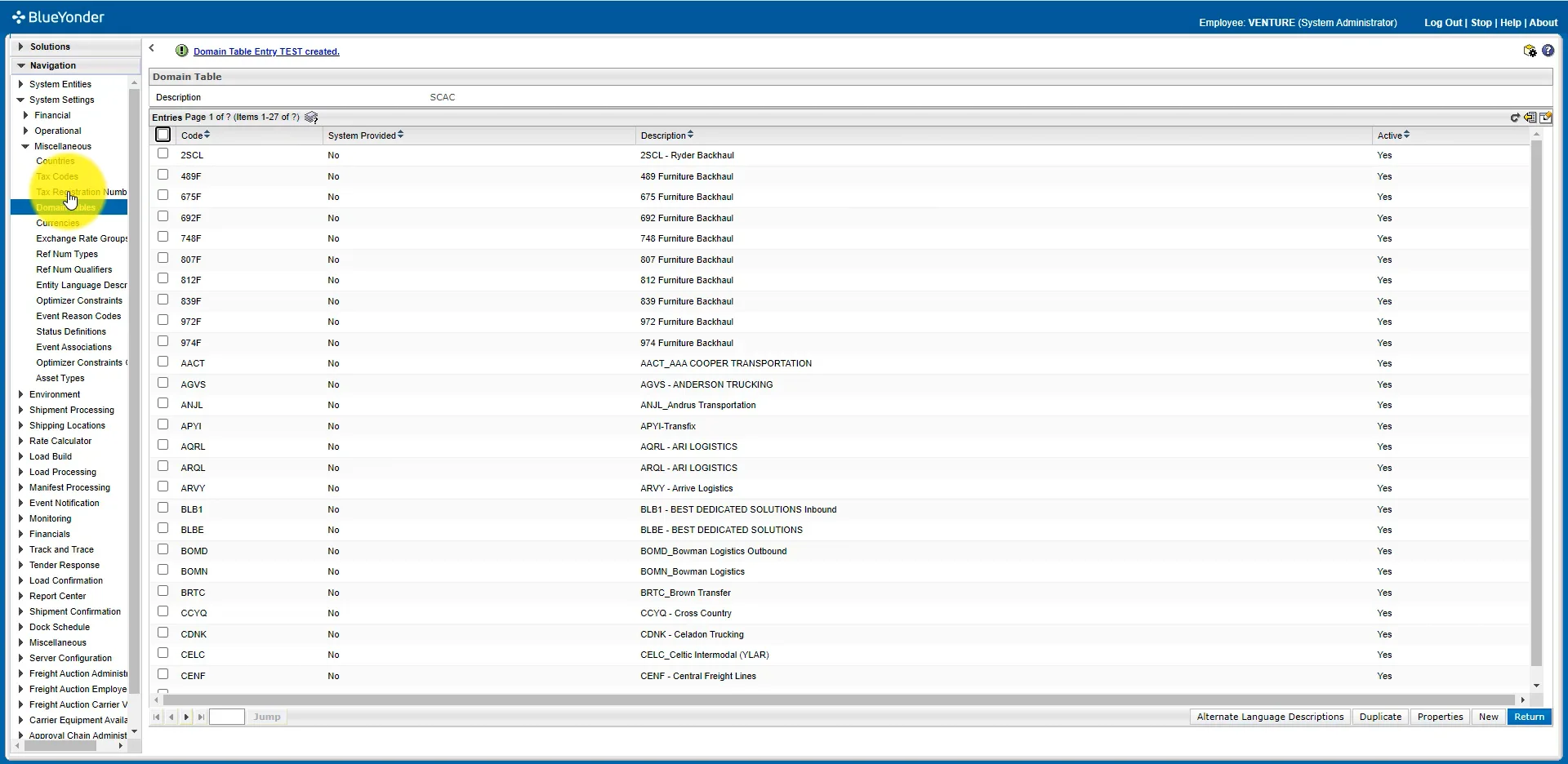Click the page number input field
Image resolution: width=1568 pixels, height=764 pixels.
pos(227,717)
